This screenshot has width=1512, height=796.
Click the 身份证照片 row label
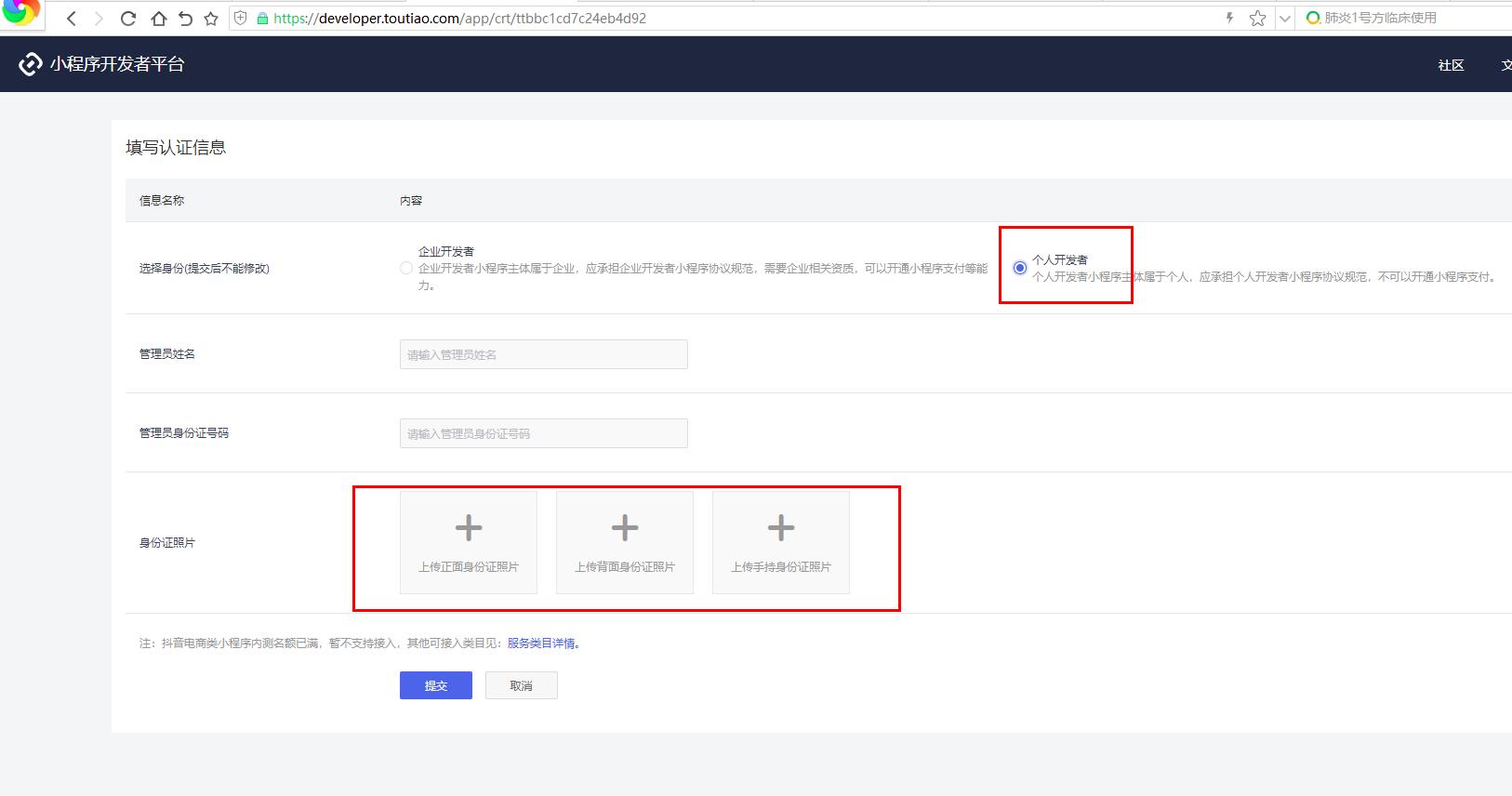point(167,542)
